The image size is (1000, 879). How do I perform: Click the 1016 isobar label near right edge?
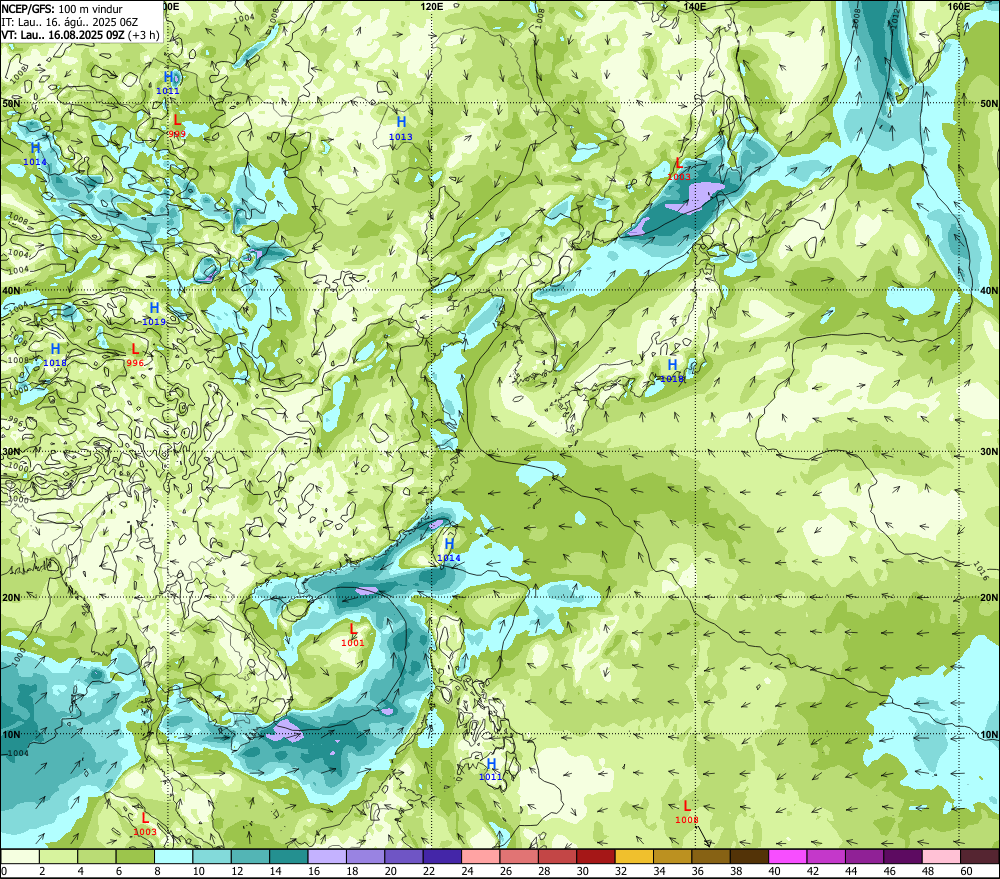[x=982, y=571]
